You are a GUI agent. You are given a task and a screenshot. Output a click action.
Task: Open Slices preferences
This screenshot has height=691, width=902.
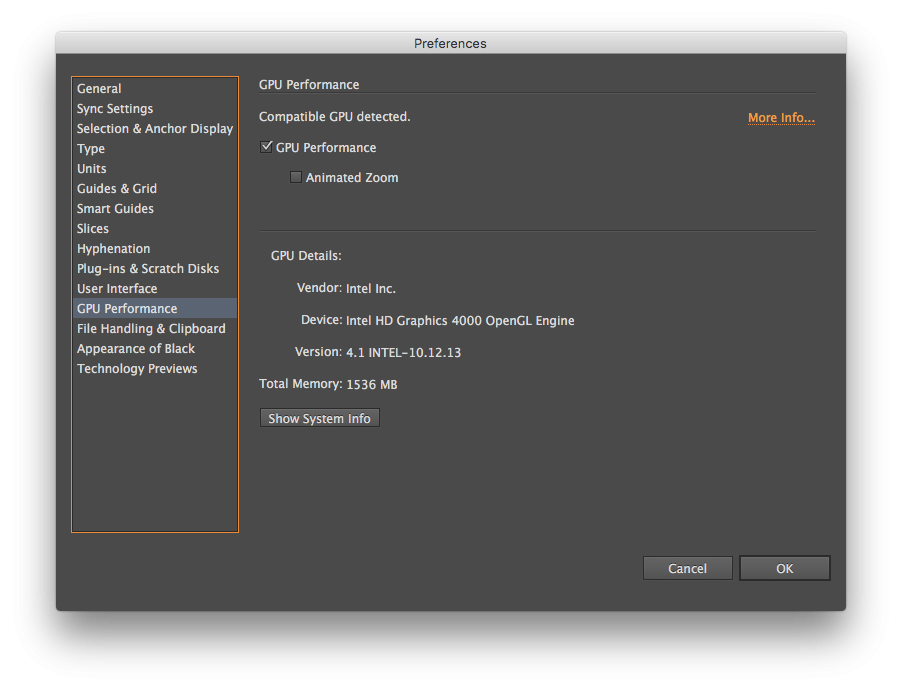(155, 228)
